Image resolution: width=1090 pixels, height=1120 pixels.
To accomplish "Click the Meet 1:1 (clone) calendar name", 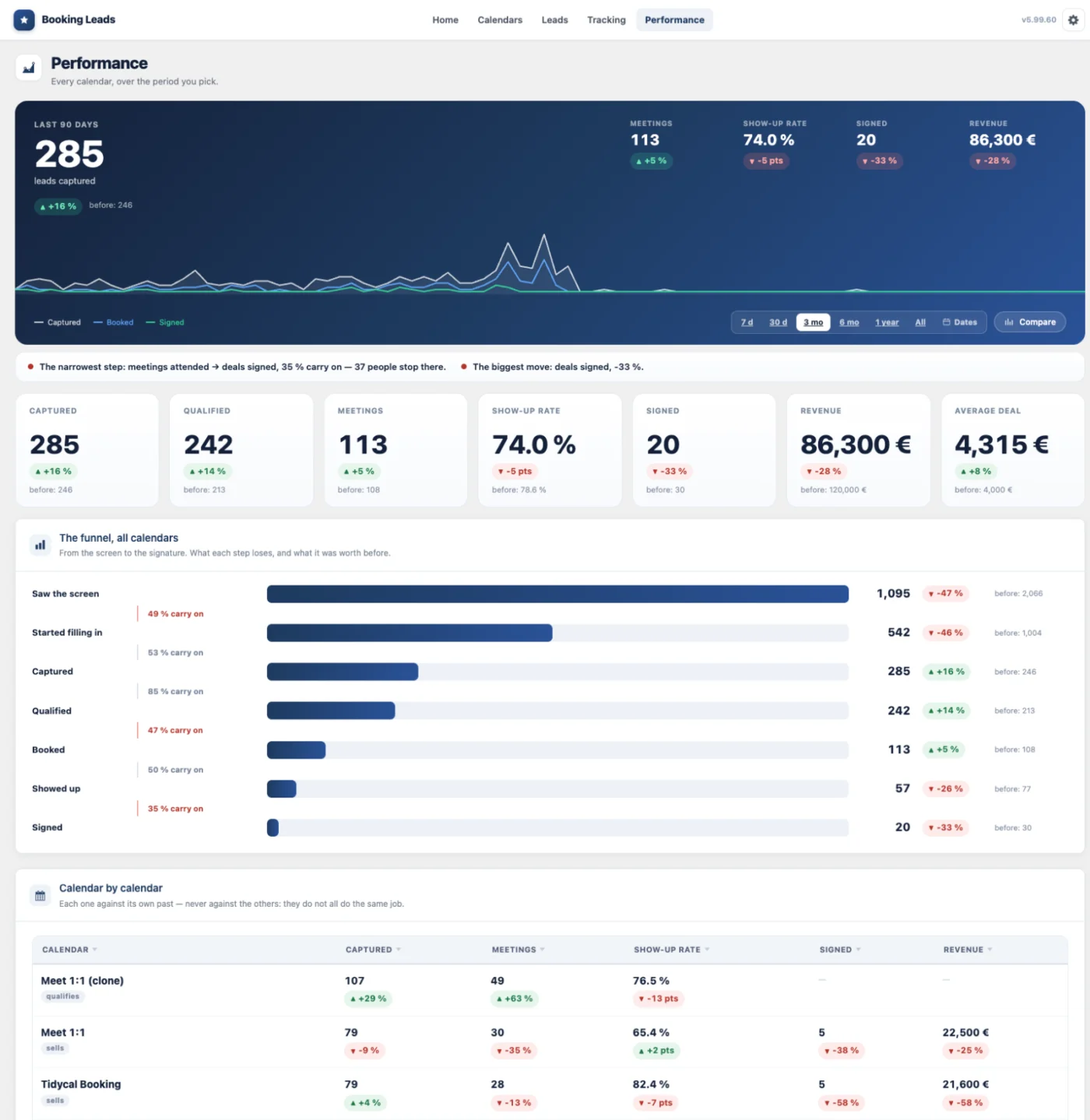I will click(83, 981).
